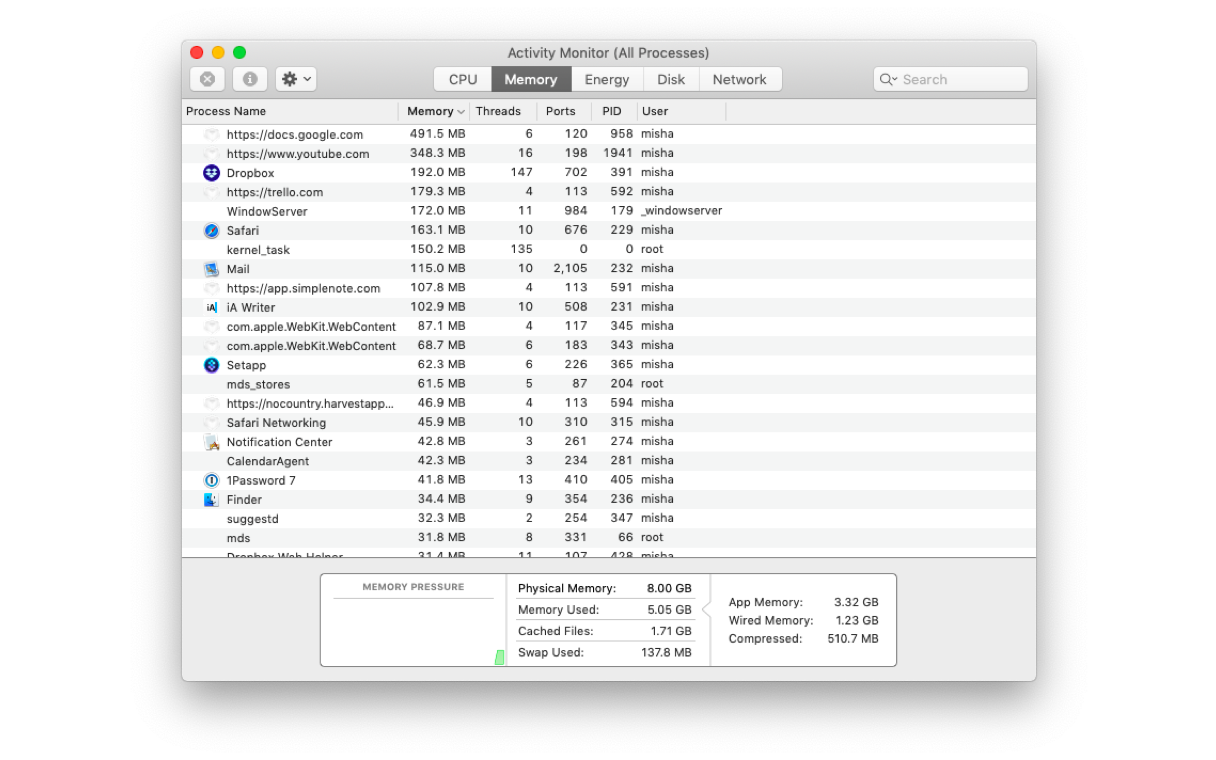Click the 491.5 MB memory value
Screen dimensions: 1216x760
click(x=437, y=134)
